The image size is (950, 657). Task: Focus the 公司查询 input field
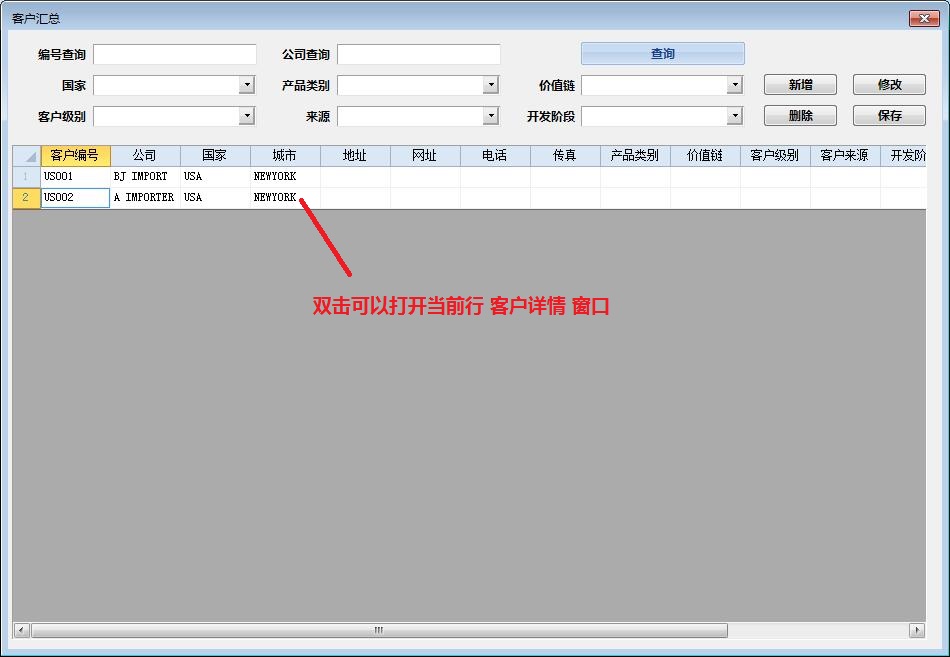[x=419, y=55]
